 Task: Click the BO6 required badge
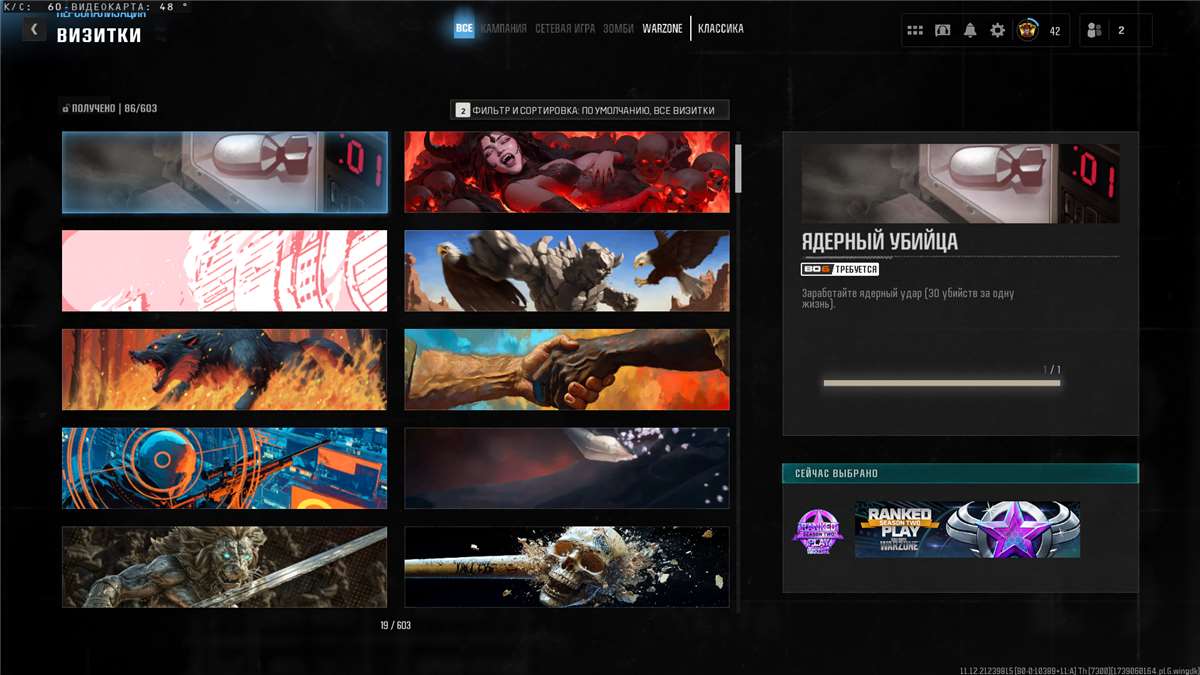pyautogui.click(x=840, y=269)
